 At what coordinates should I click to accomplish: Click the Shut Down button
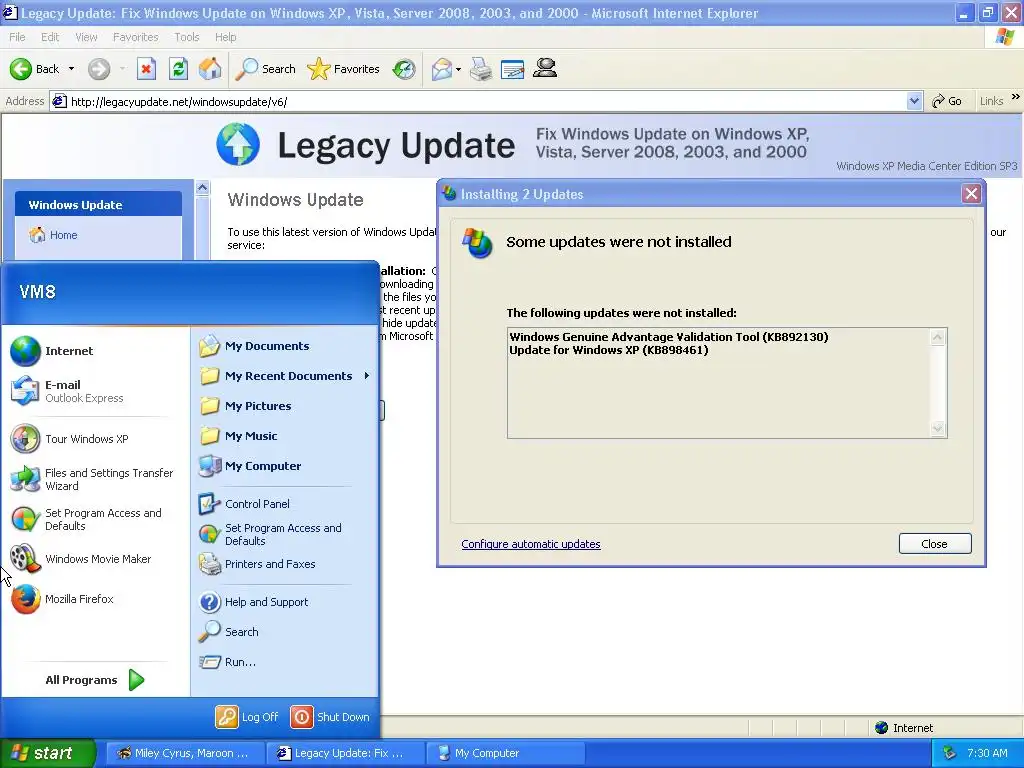pos(330,717)
